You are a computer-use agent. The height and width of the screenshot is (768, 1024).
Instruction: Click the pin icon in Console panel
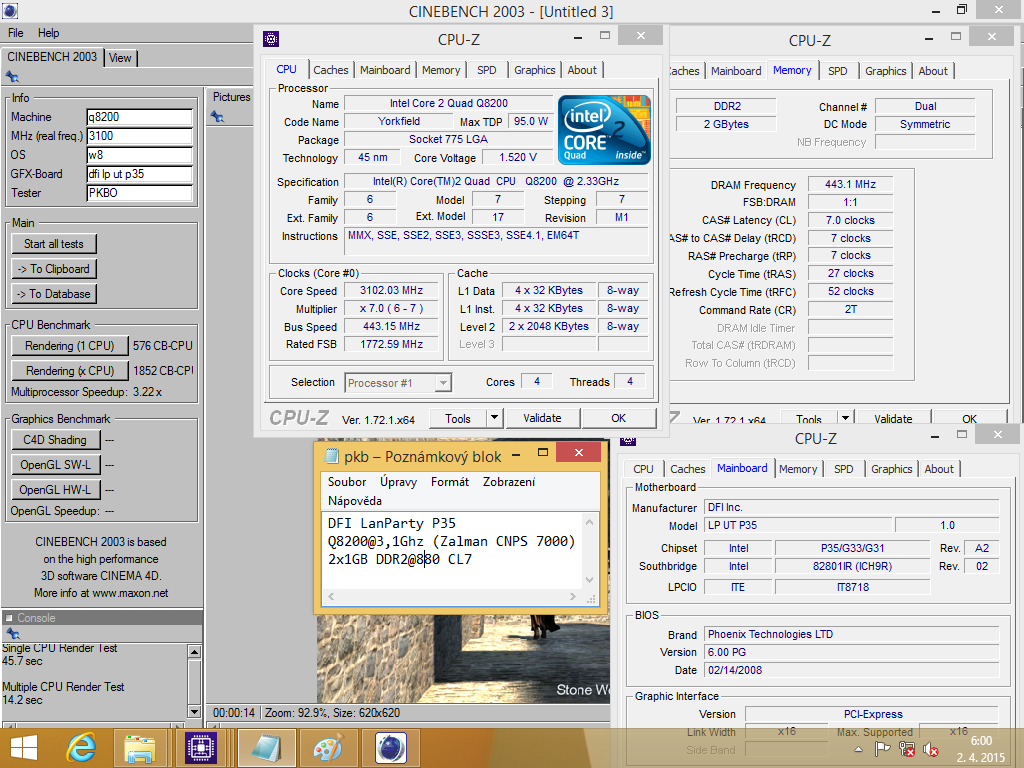pos(12,633)
